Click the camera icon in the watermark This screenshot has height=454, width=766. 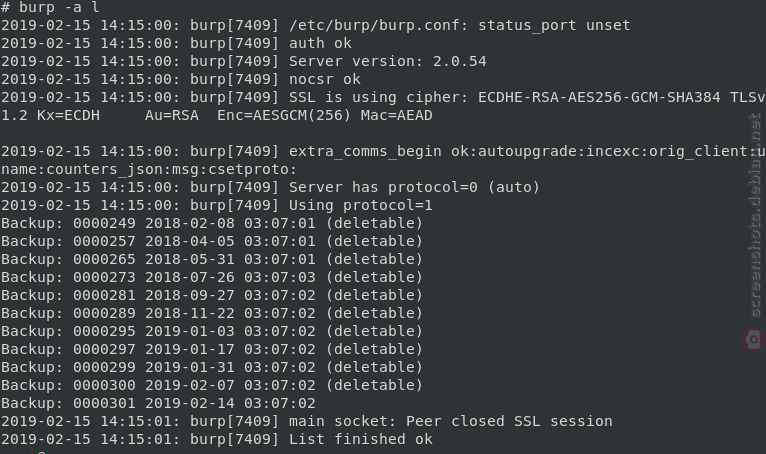coord(754,340)
